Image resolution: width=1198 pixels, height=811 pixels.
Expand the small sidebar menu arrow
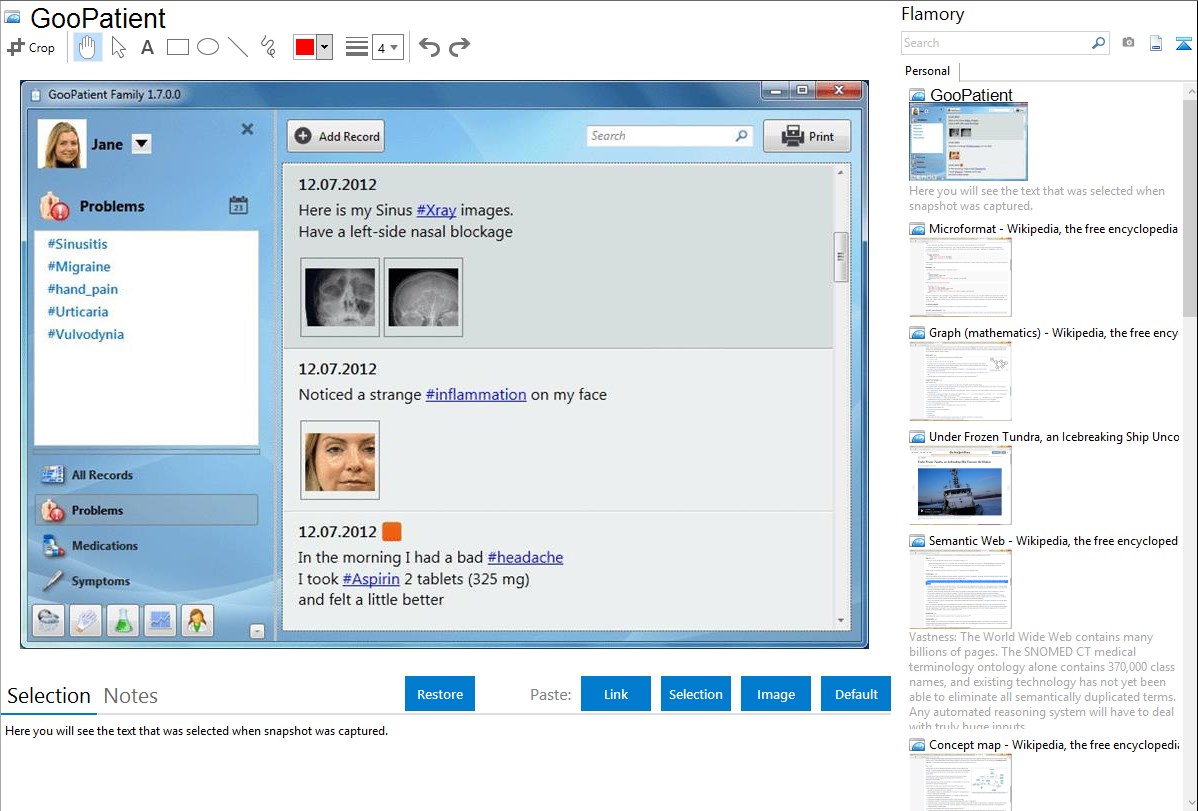257,631
